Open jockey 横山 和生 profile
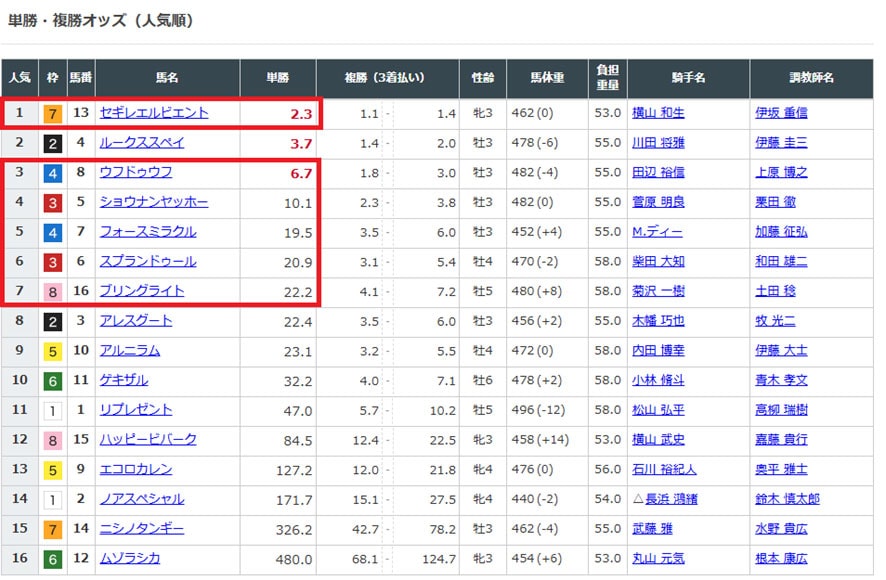 pos(659,113)
